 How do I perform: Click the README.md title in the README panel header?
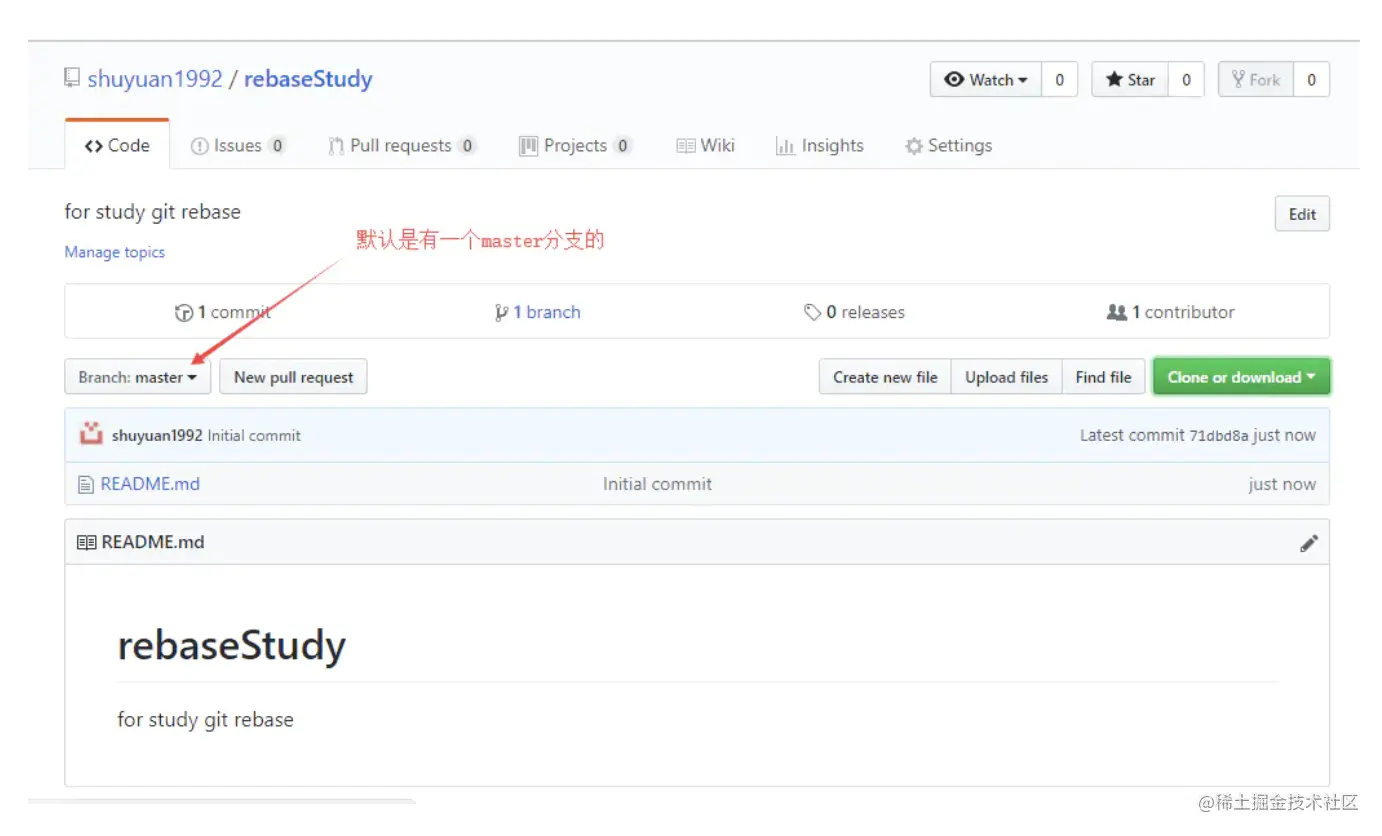tap(153, 542)
